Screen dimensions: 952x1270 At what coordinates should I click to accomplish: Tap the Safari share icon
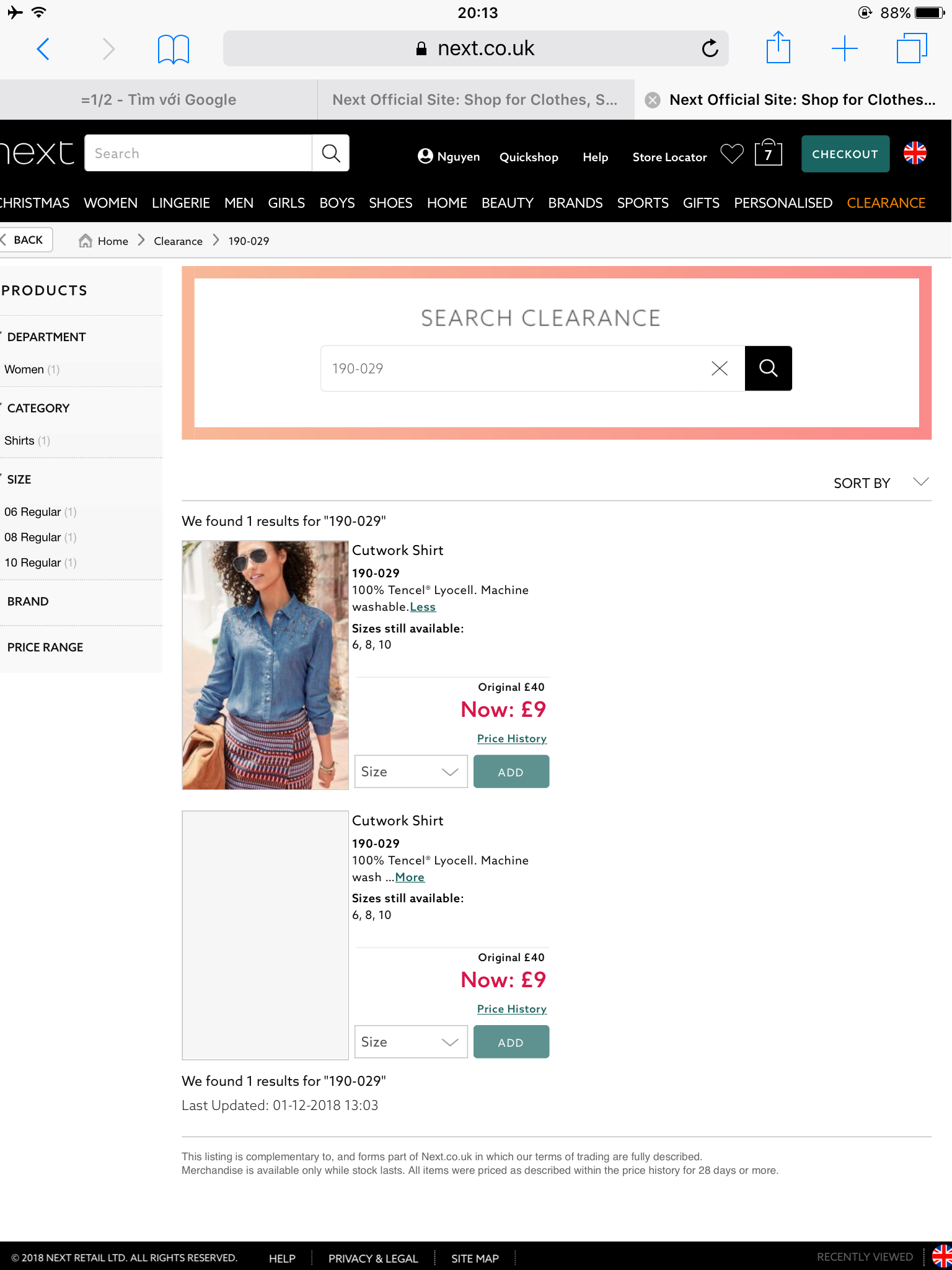[x=778, y=48]
